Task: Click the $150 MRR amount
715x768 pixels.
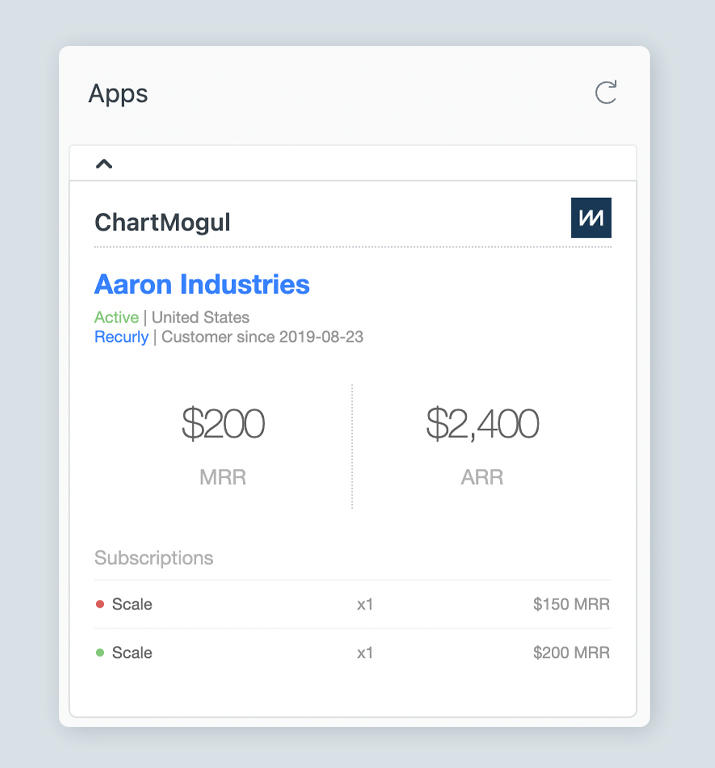Action: coord(572,604)
